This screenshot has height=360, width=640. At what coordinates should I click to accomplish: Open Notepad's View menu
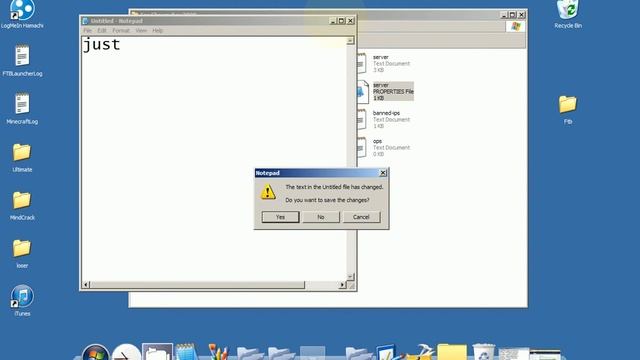coord(141,31)
